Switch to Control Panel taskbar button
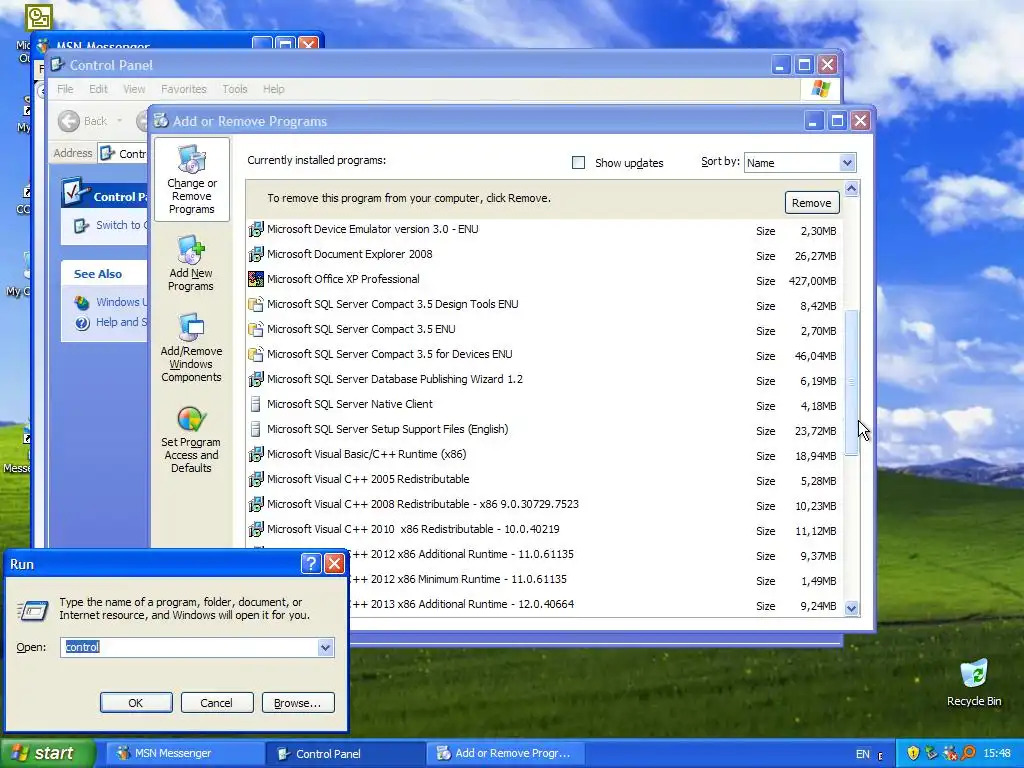 344,753
